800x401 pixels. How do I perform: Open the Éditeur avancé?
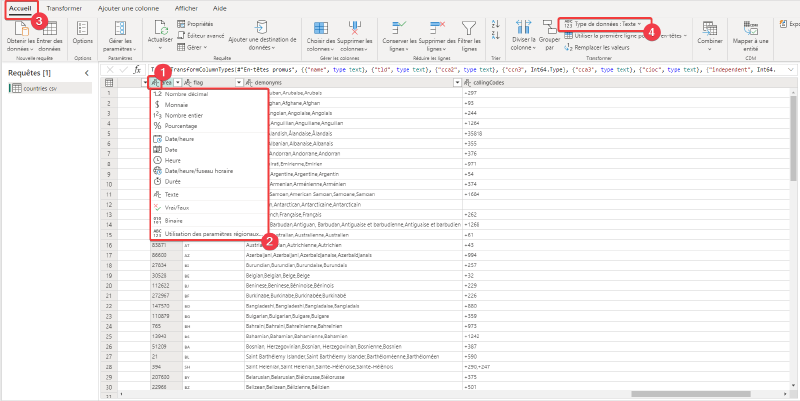201,35
